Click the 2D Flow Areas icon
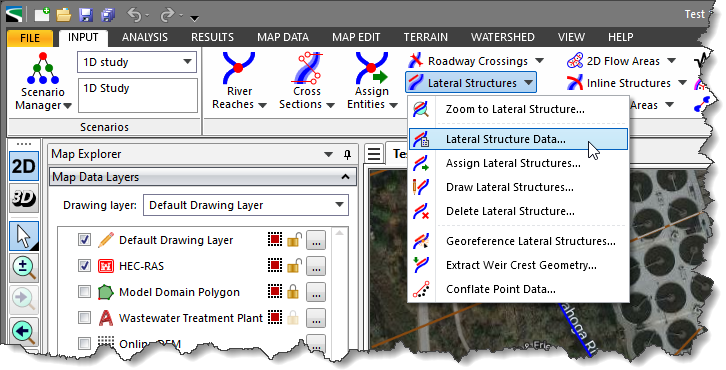Viewport: 726px width, 370px height. (575, 61)
